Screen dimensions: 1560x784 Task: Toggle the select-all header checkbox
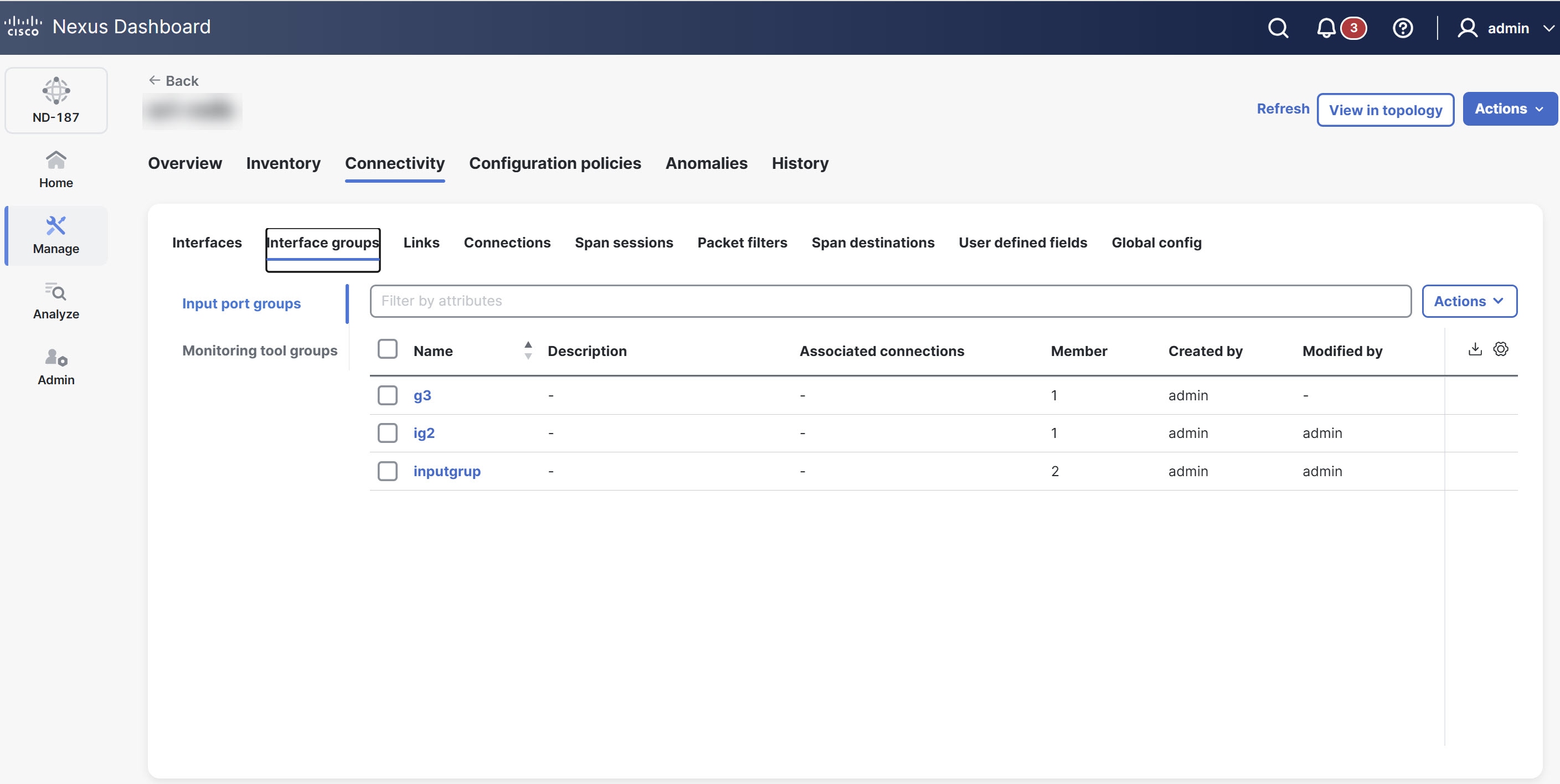(x=388, y=349)
